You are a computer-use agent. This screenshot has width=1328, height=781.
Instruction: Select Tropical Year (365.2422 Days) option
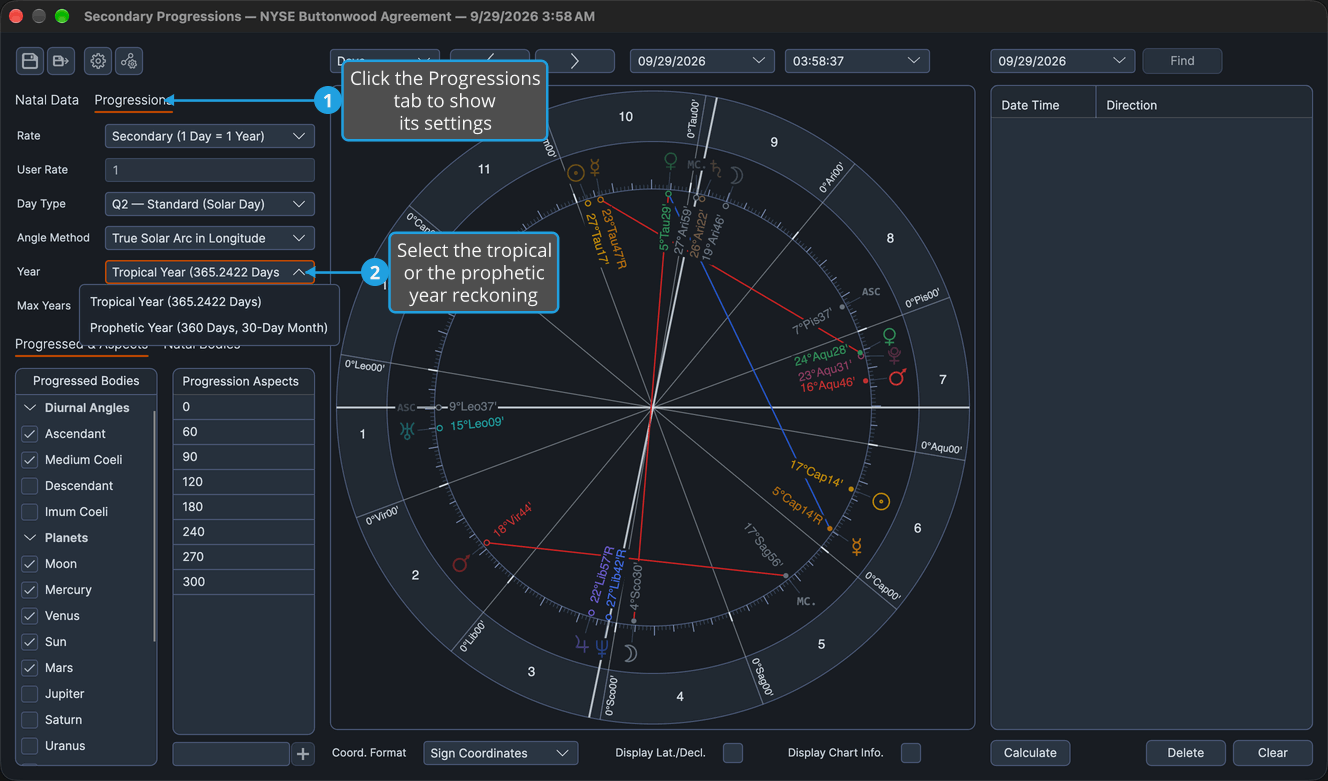click(209, 301)
